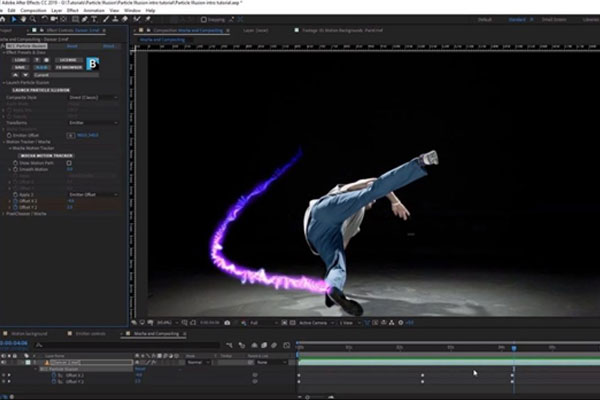
Task: Toggle video visibility of Dancer layer
Action: [x=3, y=362]
